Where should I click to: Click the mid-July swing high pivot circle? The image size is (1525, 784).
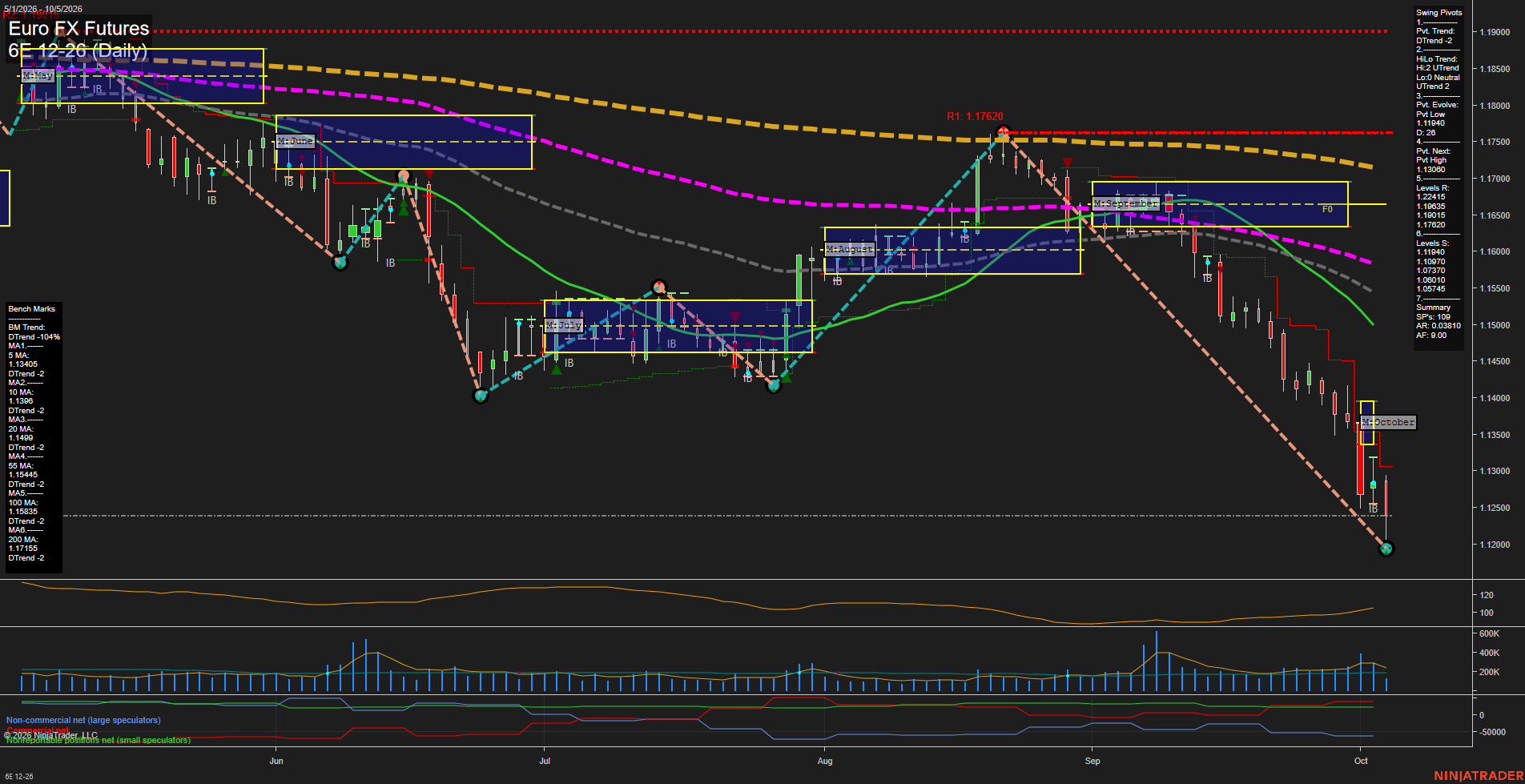[659, 287]
